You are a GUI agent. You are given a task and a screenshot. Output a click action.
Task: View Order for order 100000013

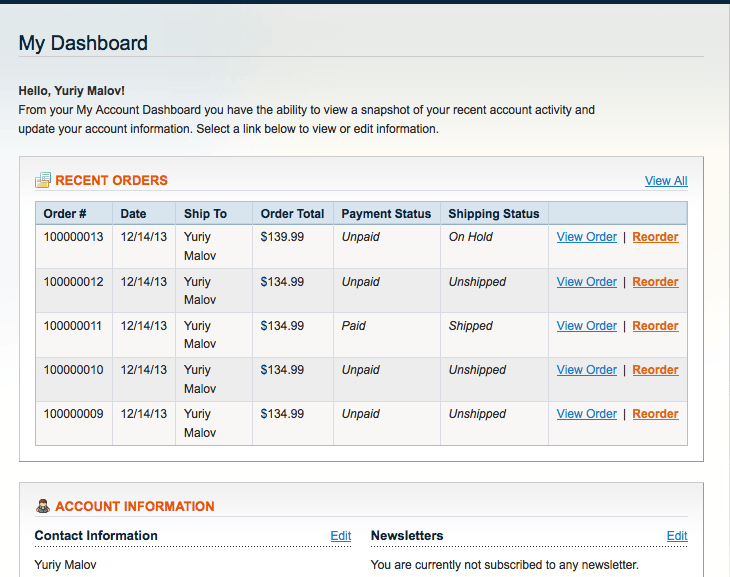point(586,237)
